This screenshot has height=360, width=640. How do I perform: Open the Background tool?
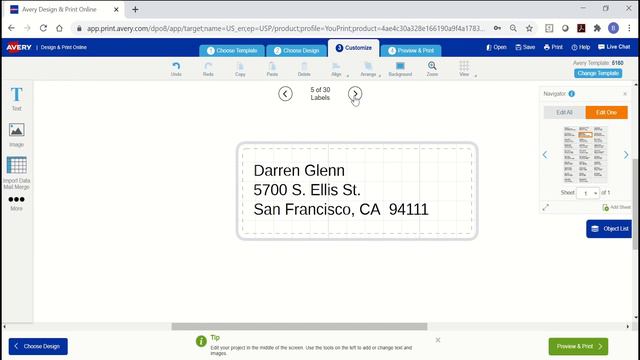pyautogui.click(x=400, y=69)
